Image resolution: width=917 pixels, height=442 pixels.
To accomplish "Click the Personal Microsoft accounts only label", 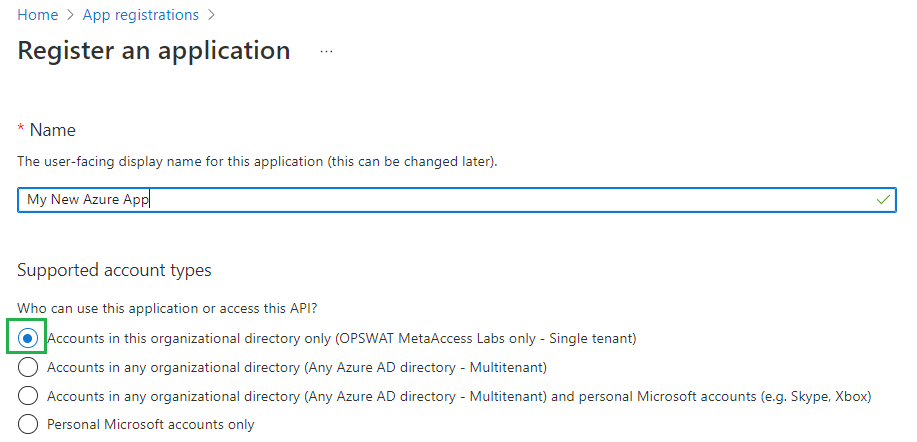I will click(150, 424).
